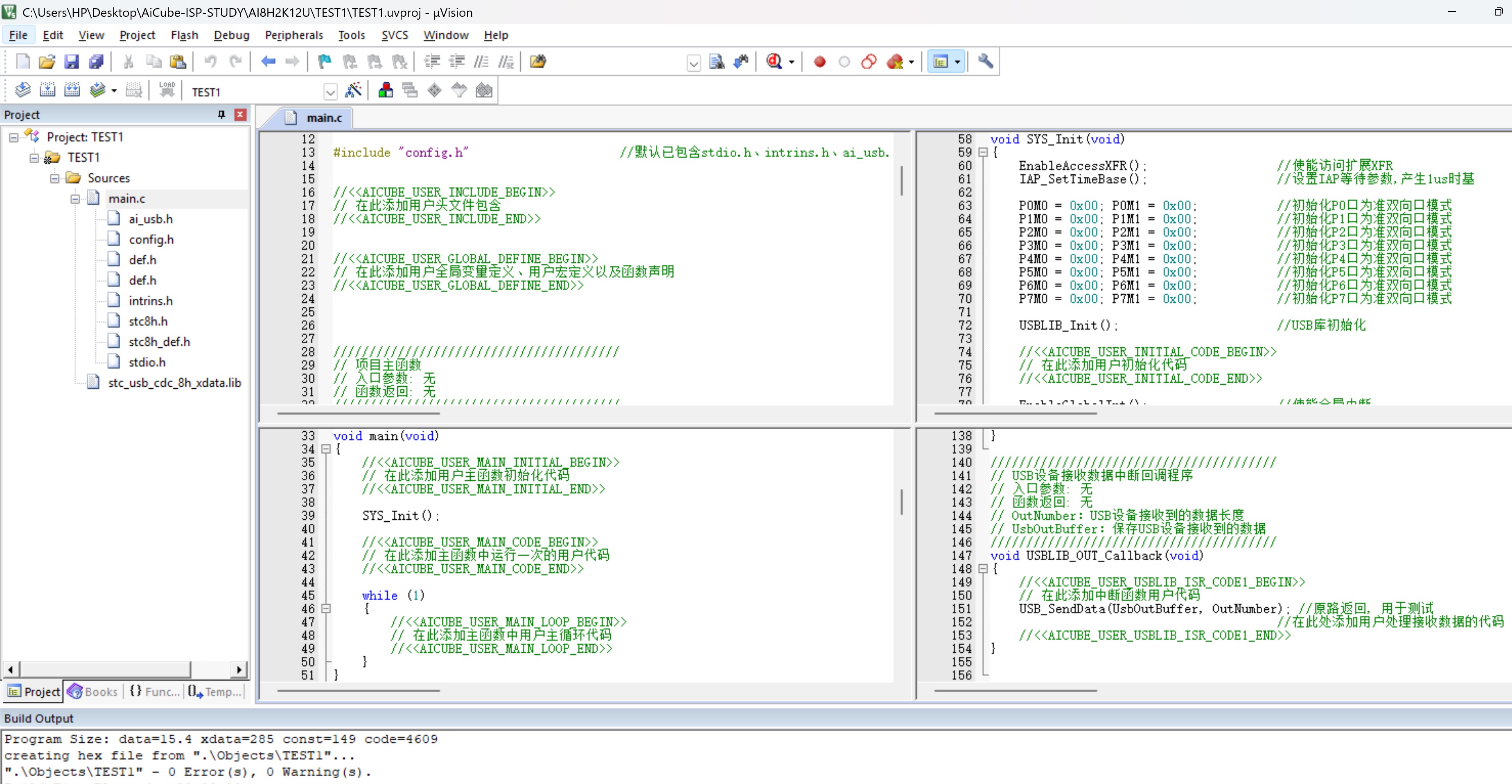1512x784 pixels.
Task: Click the Project panel horizontal scrollbar thumb
Action: [106, 669]
